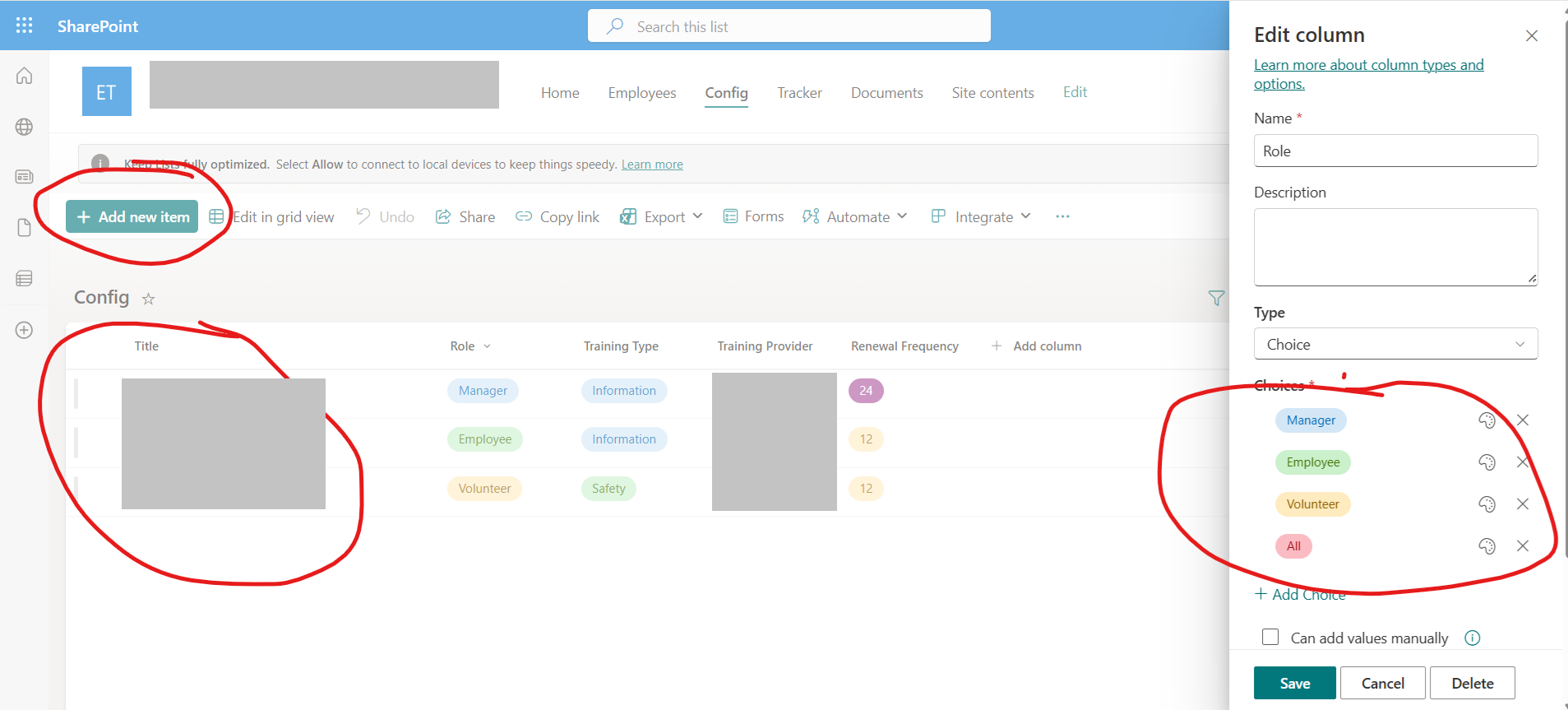Delete the Role column

(1472, 683)
